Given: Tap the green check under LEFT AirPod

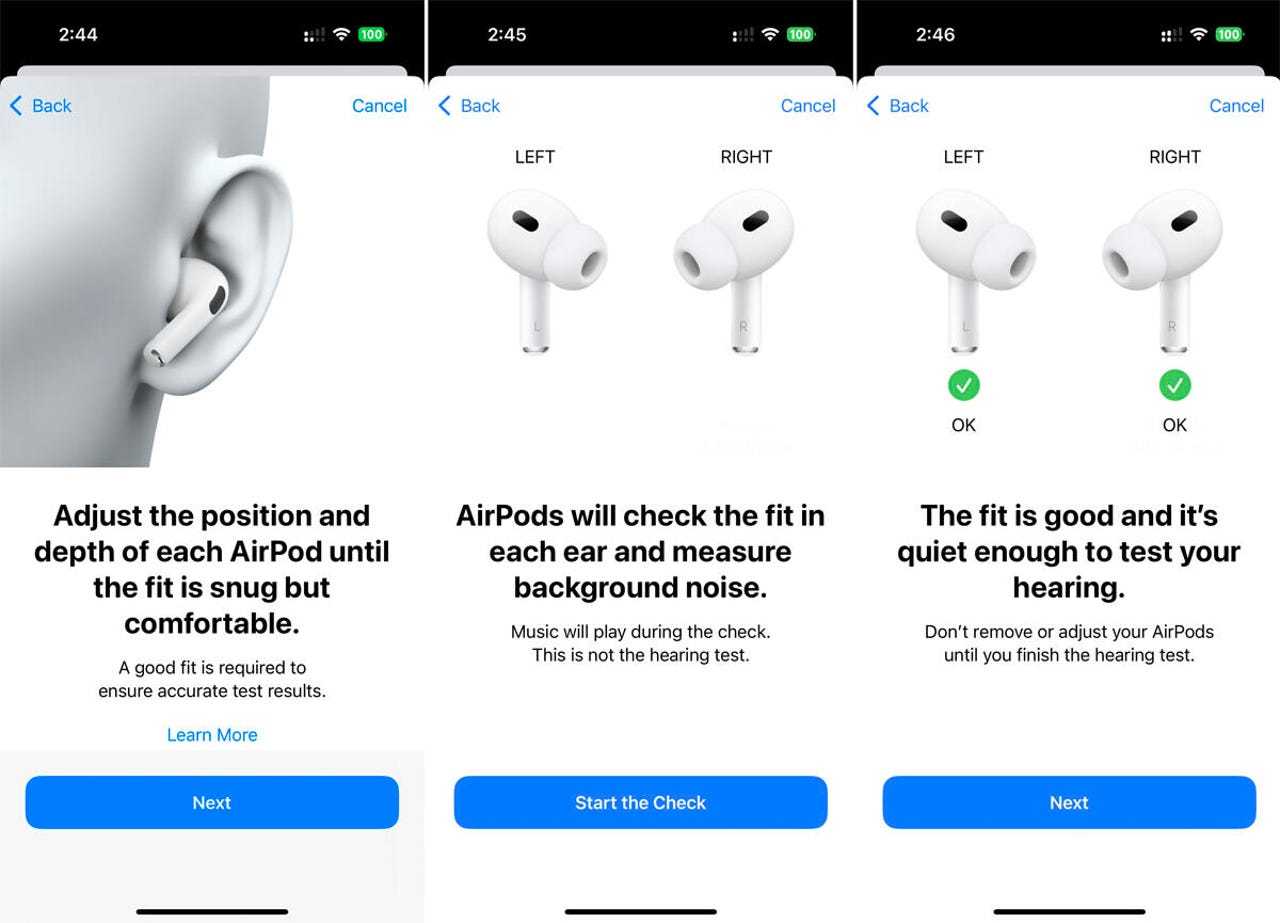Looking at the screenshot, I should [963, 385].
